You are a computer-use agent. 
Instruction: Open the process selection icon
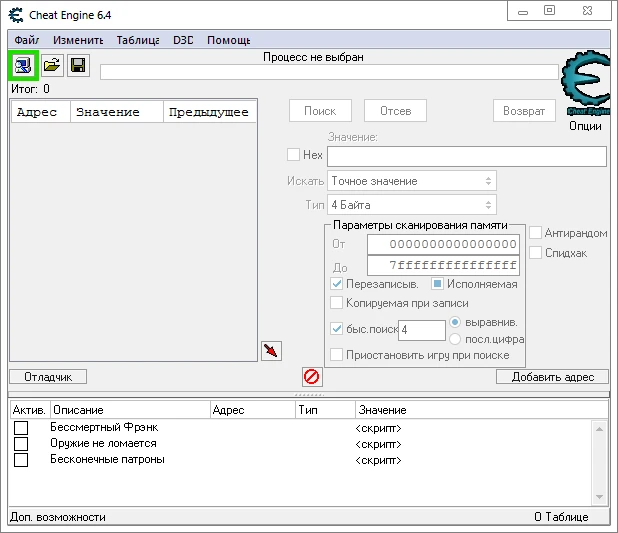tap(23, 65)
